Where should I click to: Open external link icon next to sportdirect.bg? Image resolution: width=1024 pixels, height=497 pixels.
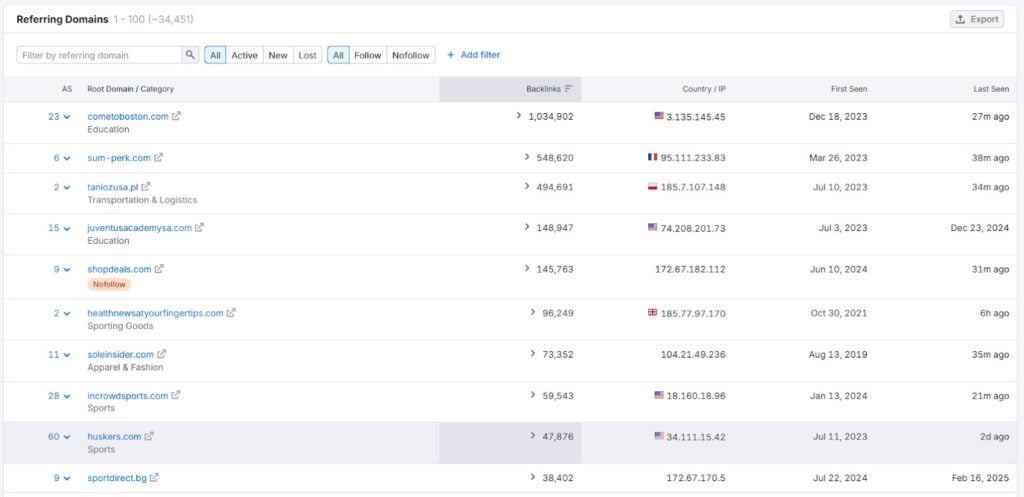[154, 477]
